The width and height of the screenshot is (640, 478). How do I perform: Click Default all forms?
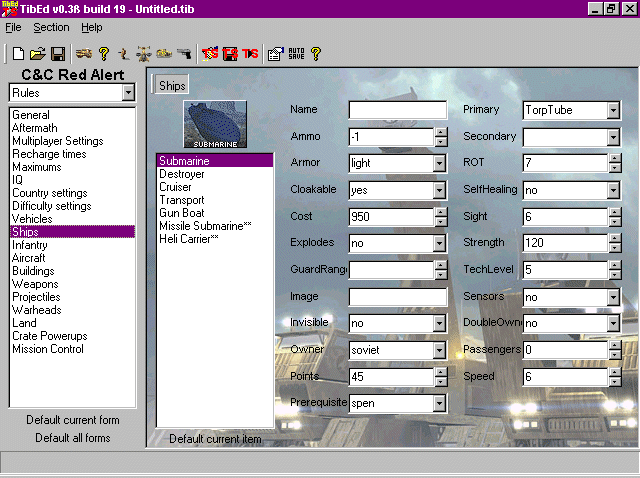coord(73,438)
